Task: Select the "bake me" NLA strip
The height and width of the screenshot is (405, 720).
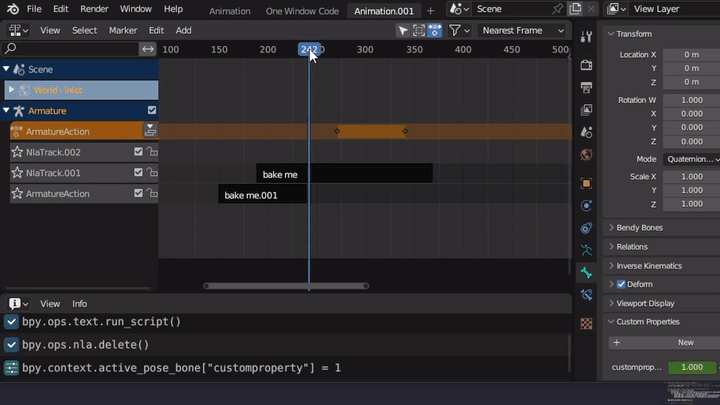Action: coord(344,174)
